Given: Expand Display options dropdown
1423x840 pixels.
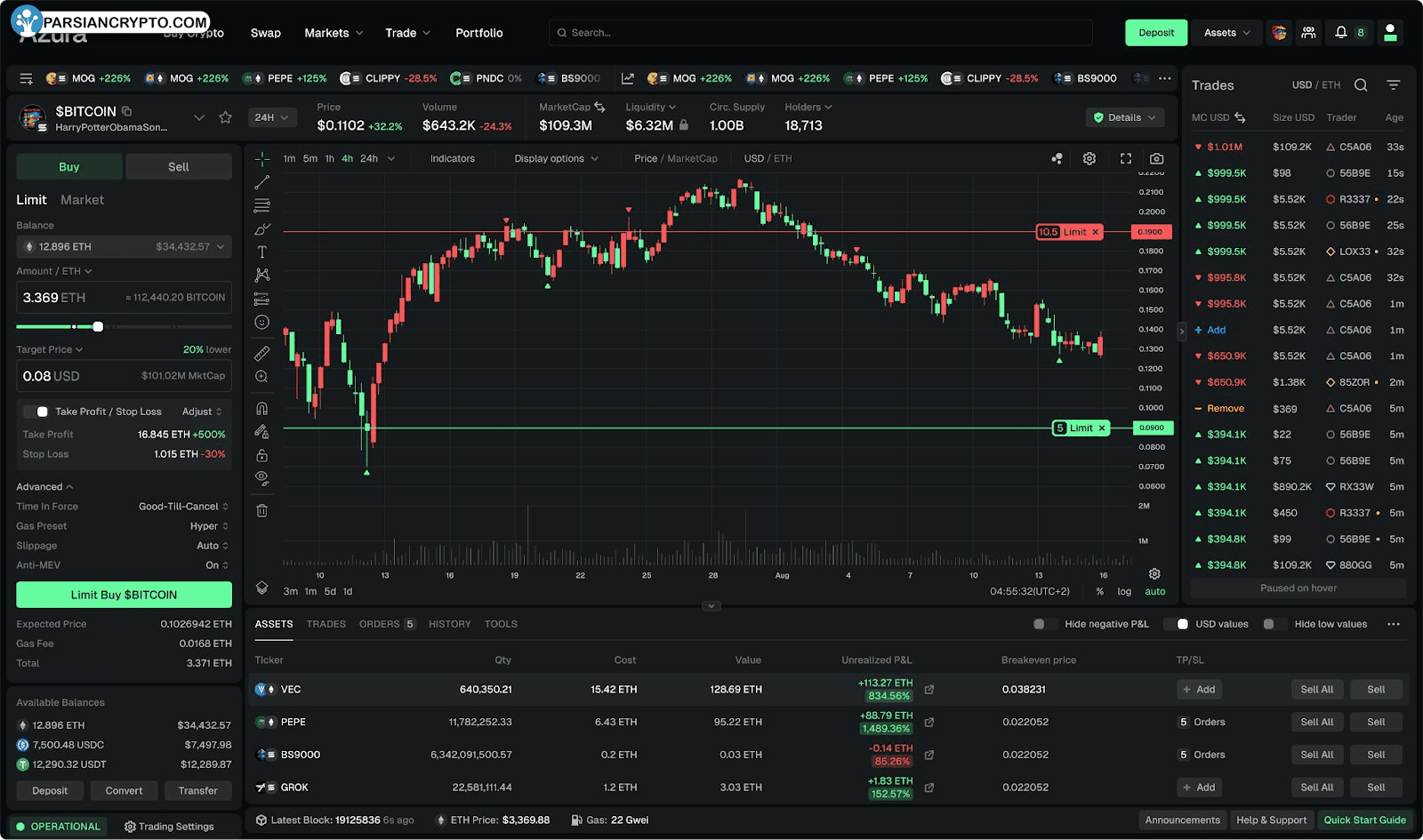Looking at the screenshot, I should (x=556, y=158).
